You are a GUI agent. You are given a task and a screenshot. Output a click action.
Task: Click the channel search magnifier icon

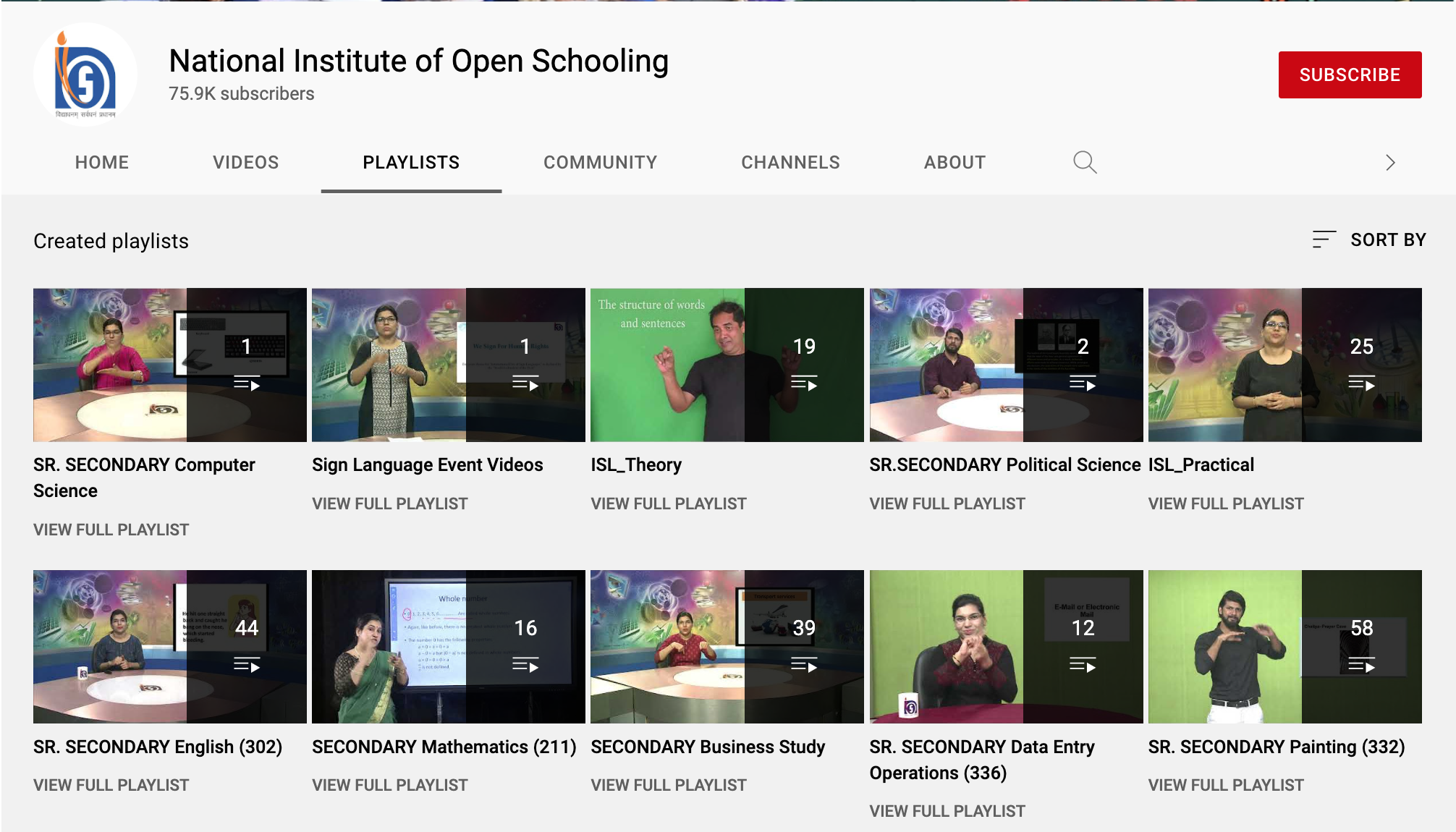tap(1084, 162)
